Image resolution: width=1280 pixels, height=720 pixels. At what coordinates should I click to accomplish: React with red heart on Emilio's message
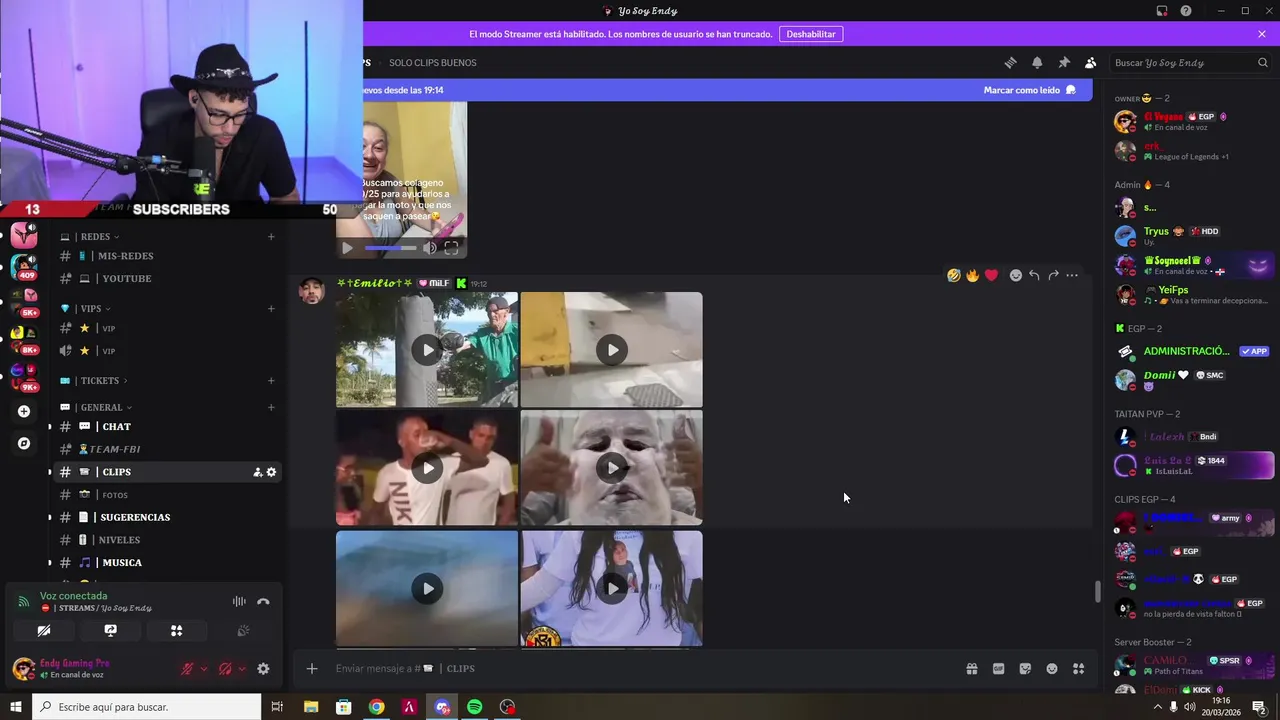991,275
